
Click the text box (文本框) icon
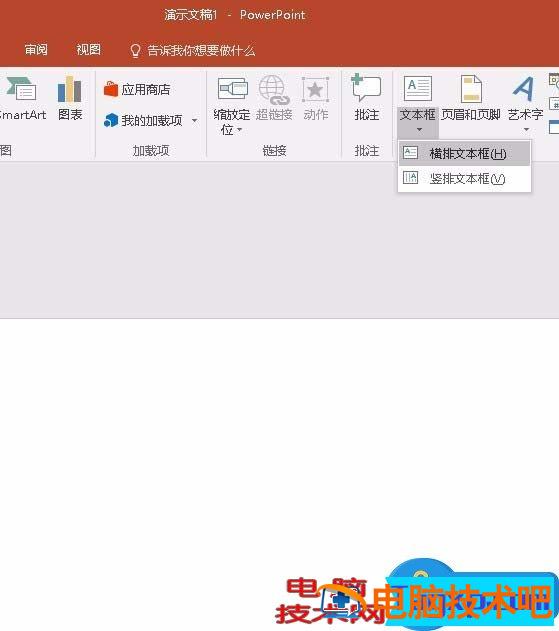(418, 88)
